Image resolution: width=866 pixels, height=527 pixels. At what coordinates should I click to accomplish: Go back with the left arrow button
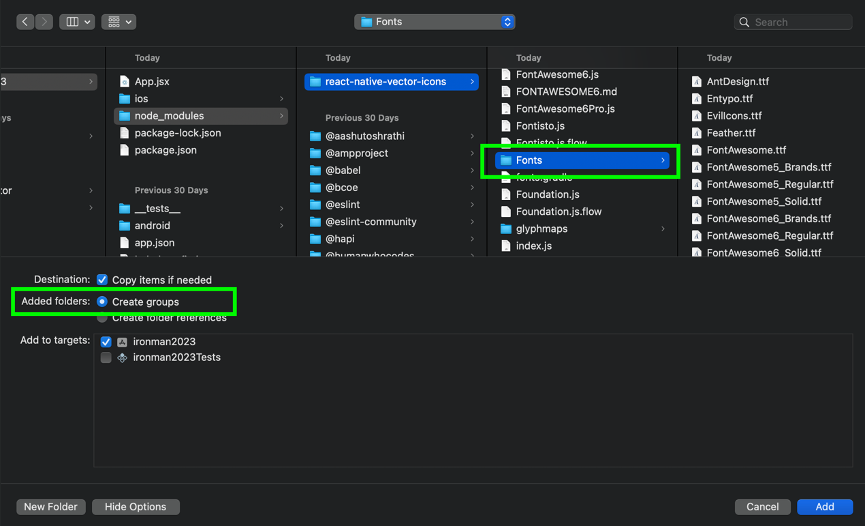pos(25,22)
